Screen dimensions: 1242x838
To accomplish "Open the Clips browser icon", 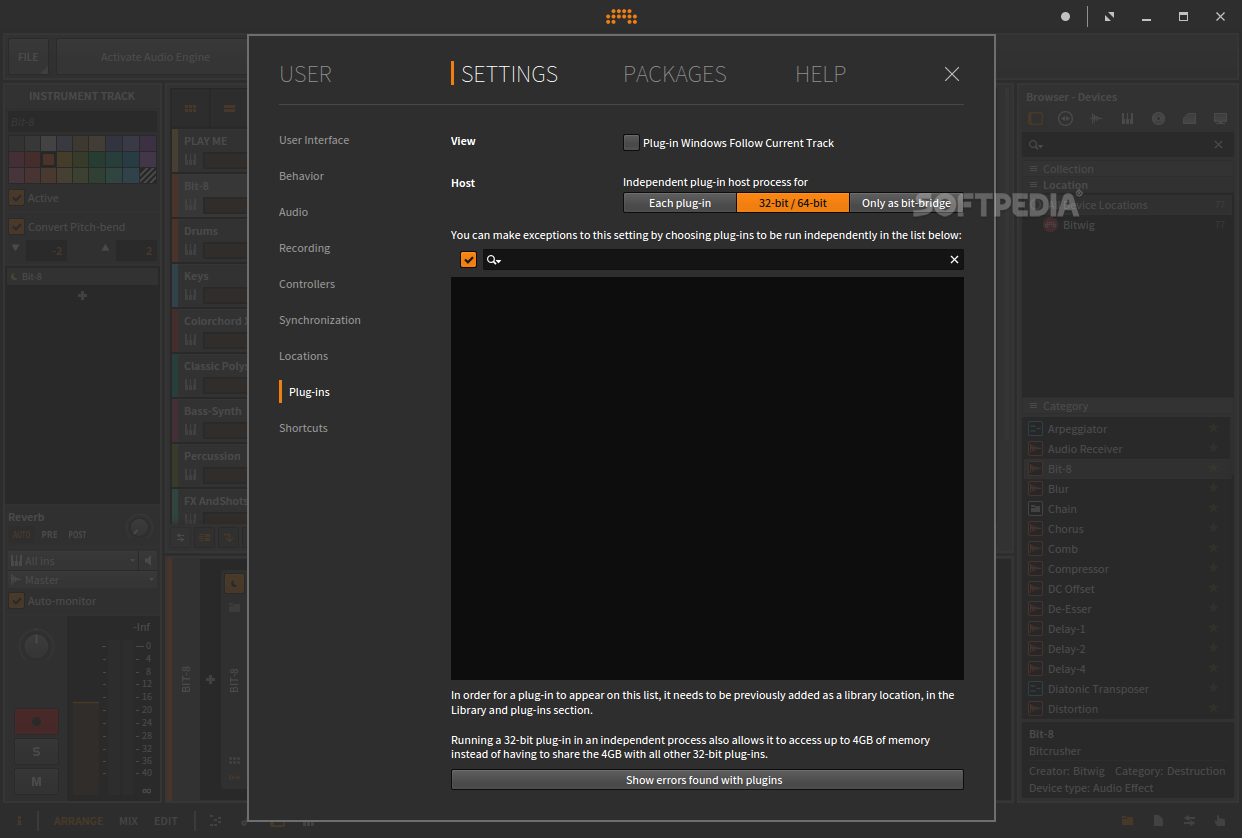I will point(1189,118).
